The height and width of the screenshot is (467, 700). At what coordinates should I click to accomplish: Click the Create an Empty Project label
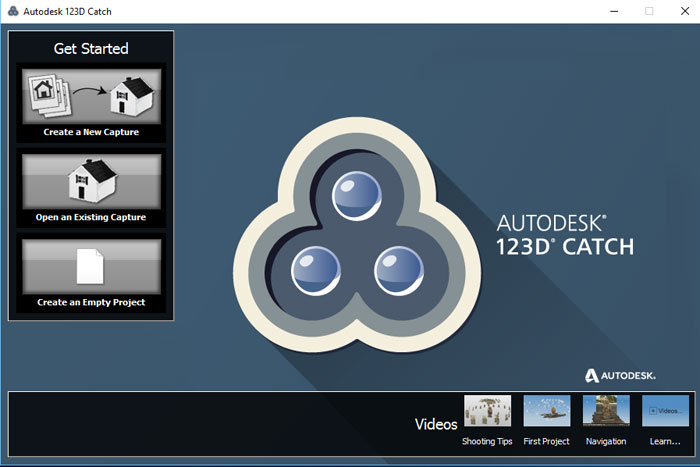(x=91, y=302)
